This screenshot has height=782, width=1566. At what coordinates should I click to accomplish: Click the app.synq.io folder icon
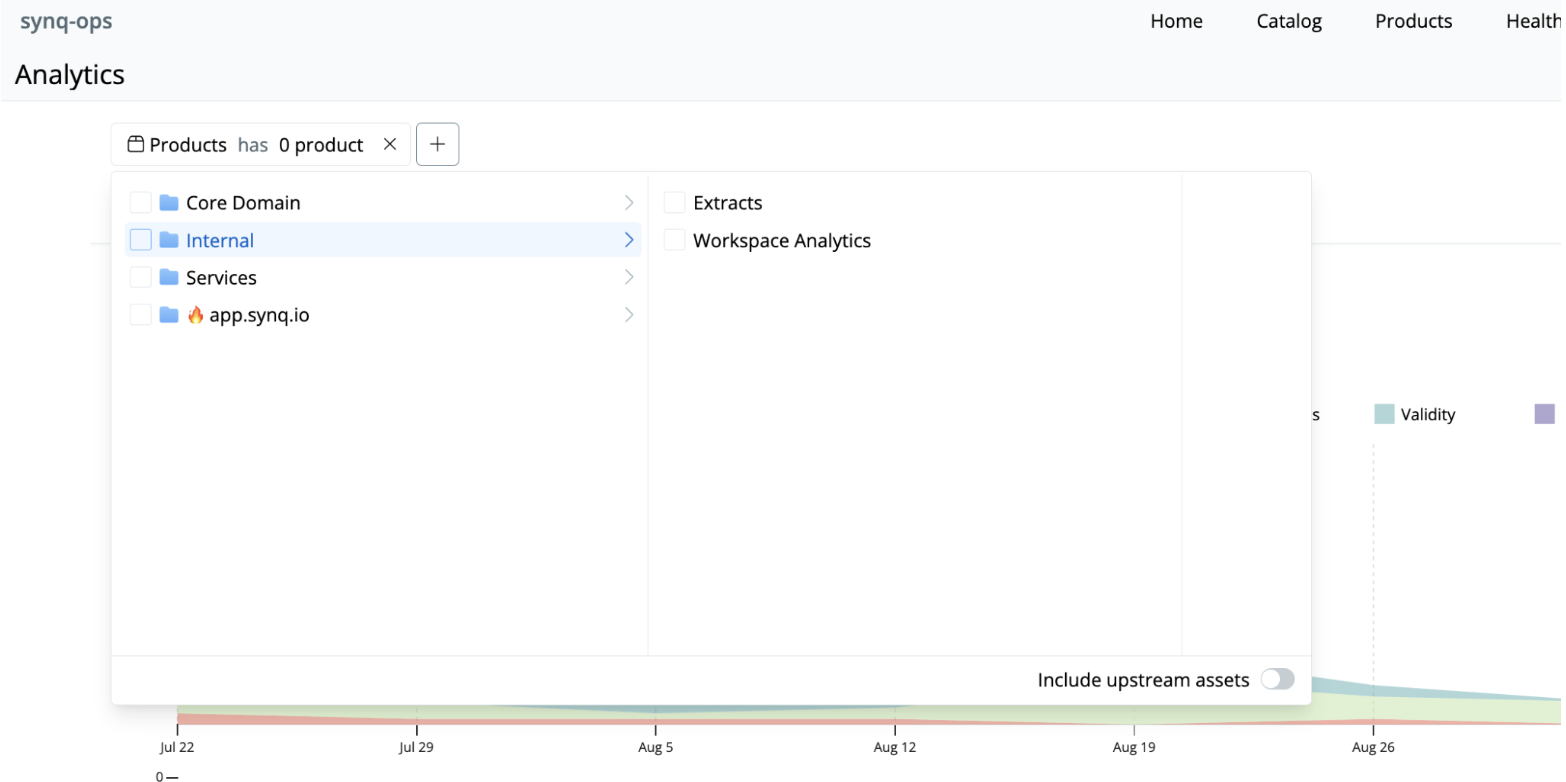(x=168, y=315)
